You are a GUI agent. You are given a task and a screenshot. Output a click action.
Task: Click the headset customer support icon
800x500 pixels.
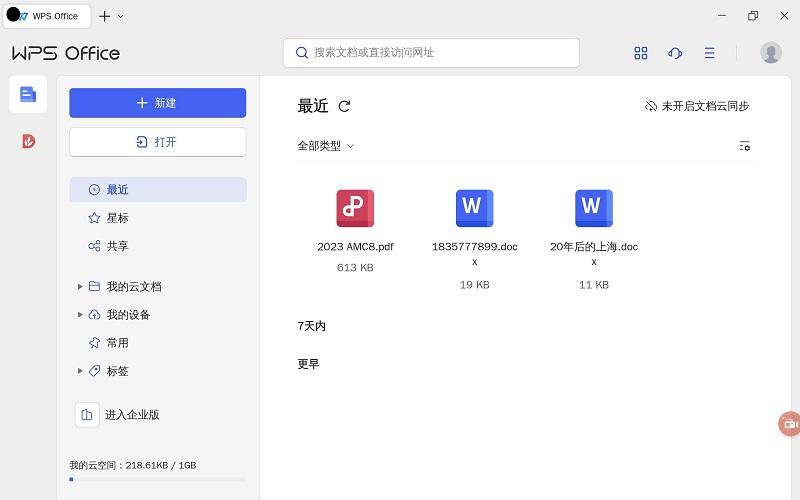coord(675,53)
